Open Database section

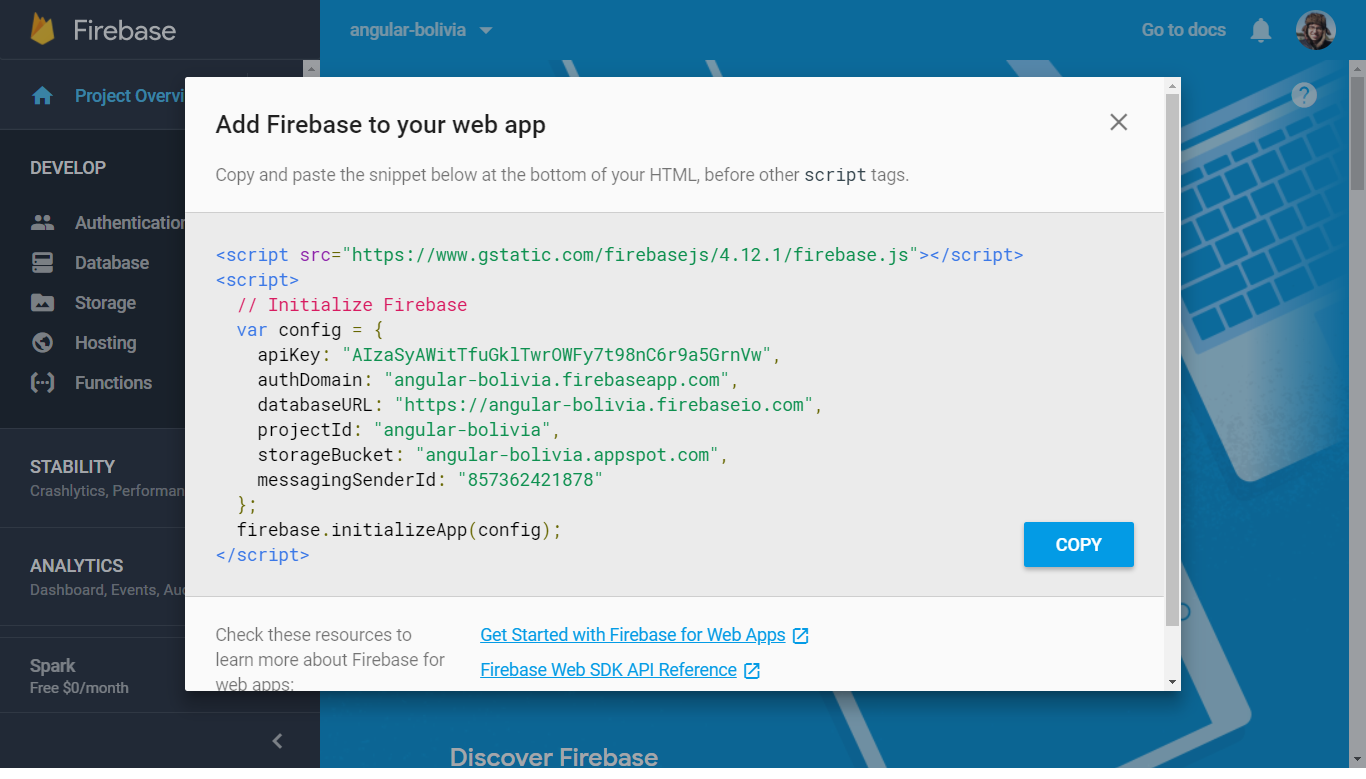(112, 263)
